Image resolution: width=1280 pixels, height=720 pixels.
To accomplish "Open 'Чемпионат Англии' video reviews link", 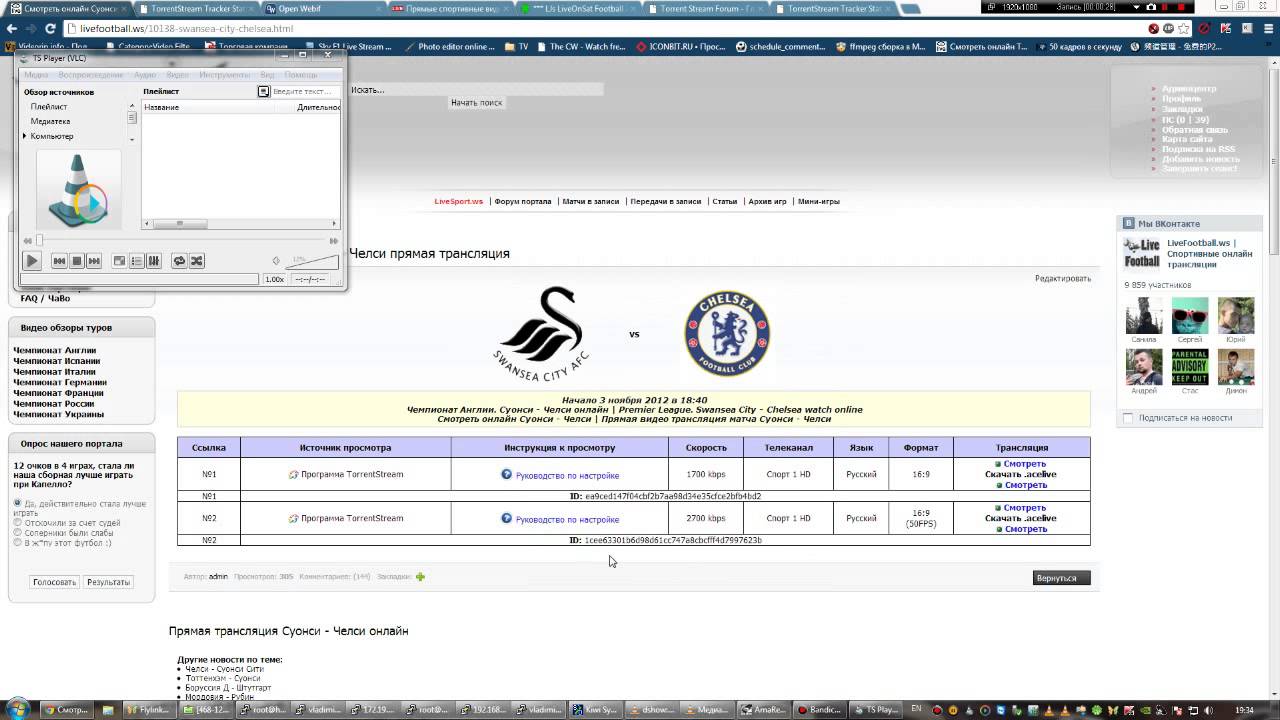I will 55,351.
